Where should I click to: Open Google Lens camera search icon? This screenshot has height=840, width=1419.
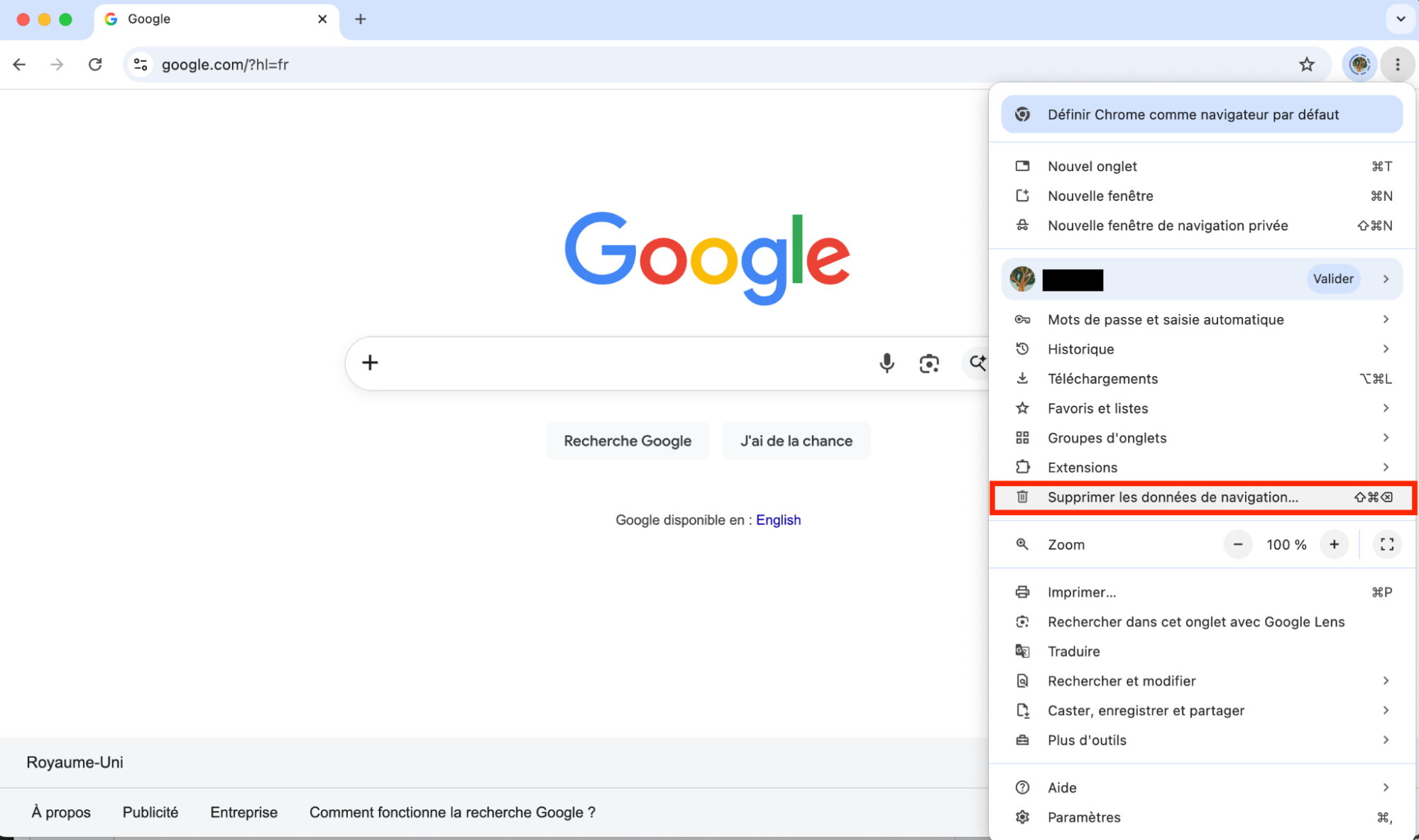tap(929, 363)
